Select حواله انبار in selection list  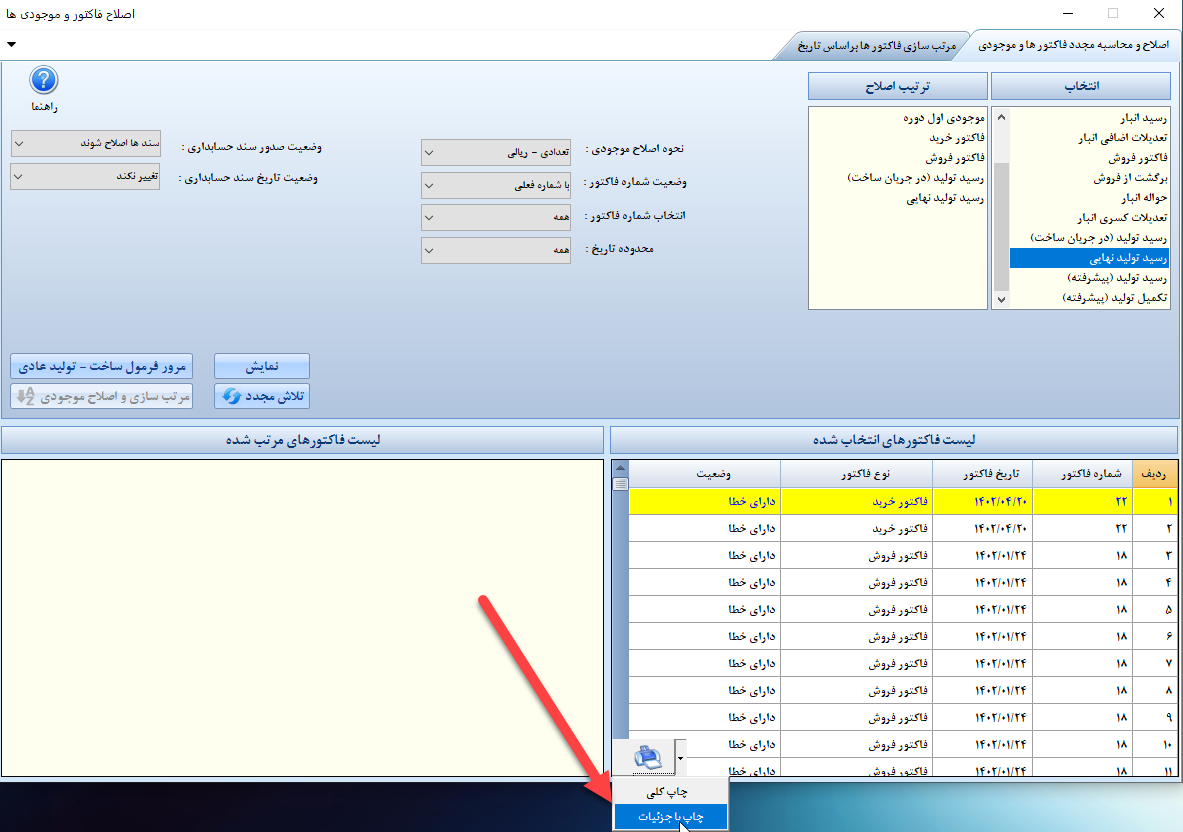click(1089, 198)
